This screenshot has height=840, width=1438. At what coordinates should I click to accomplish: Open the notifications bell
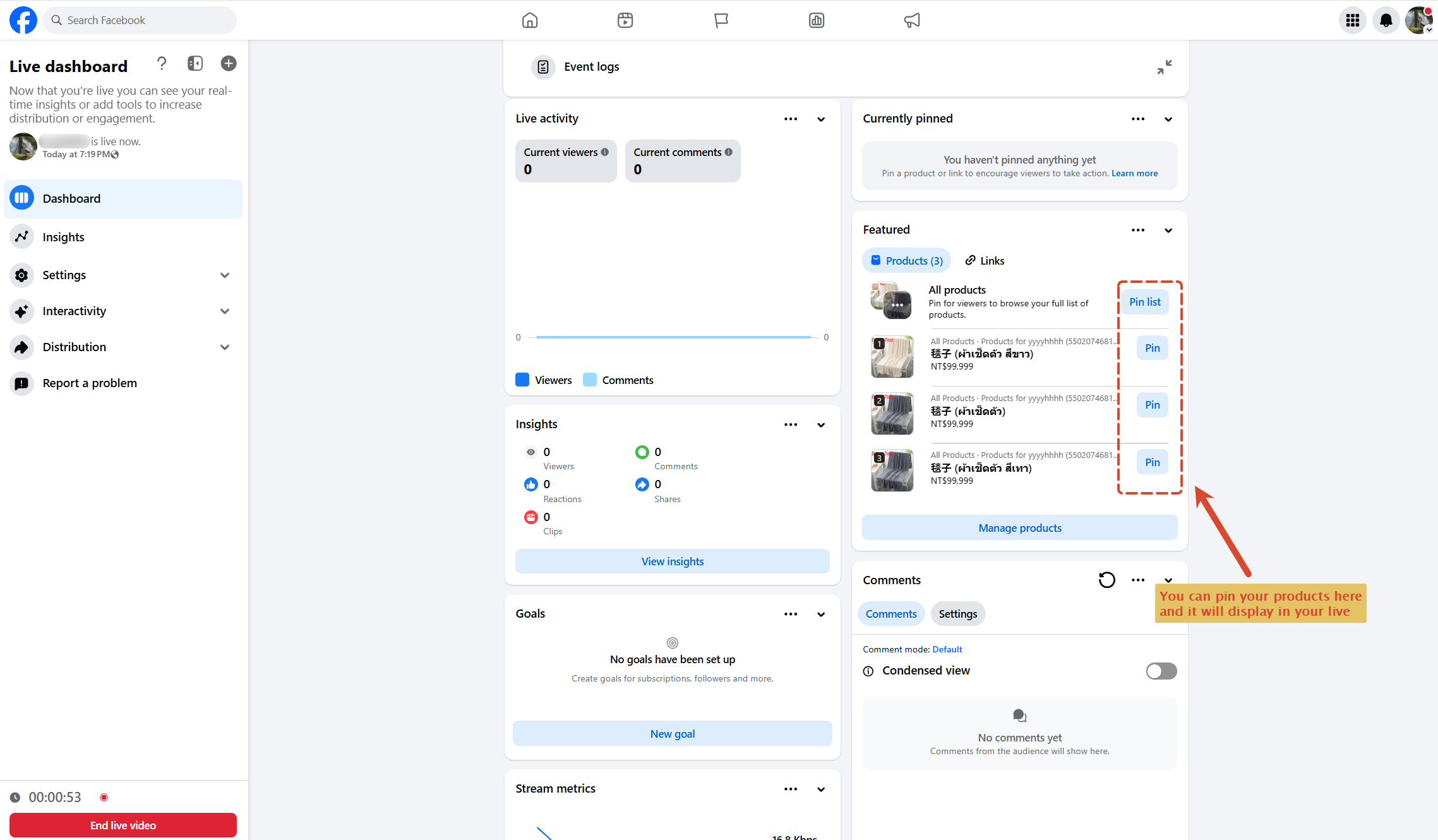(x=1386, y=20)
